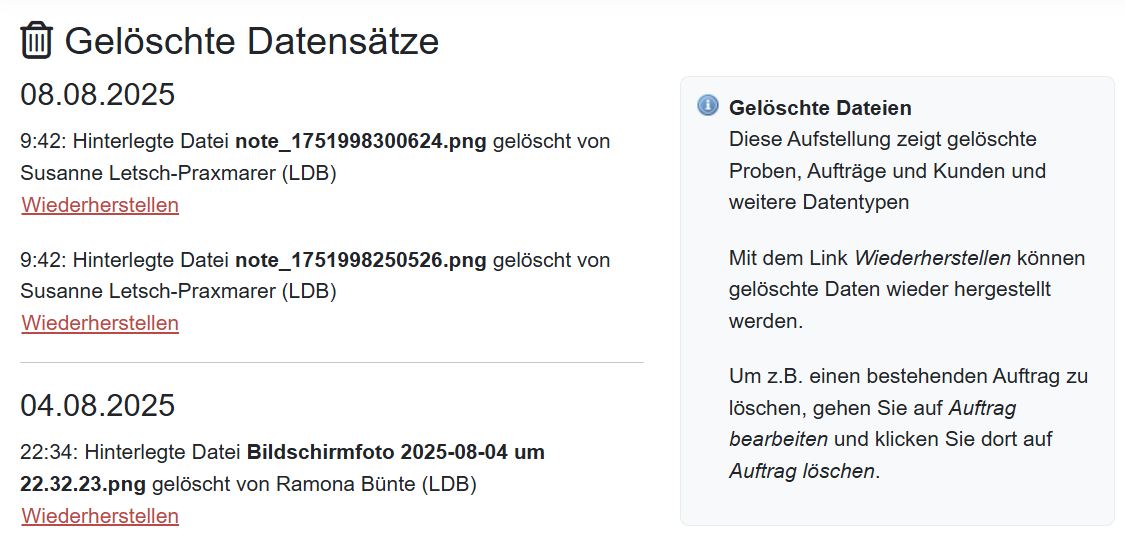1125x549 pixels.
Task: Select the 04.08.2025 date heading
Action: [x=98, y=405]
